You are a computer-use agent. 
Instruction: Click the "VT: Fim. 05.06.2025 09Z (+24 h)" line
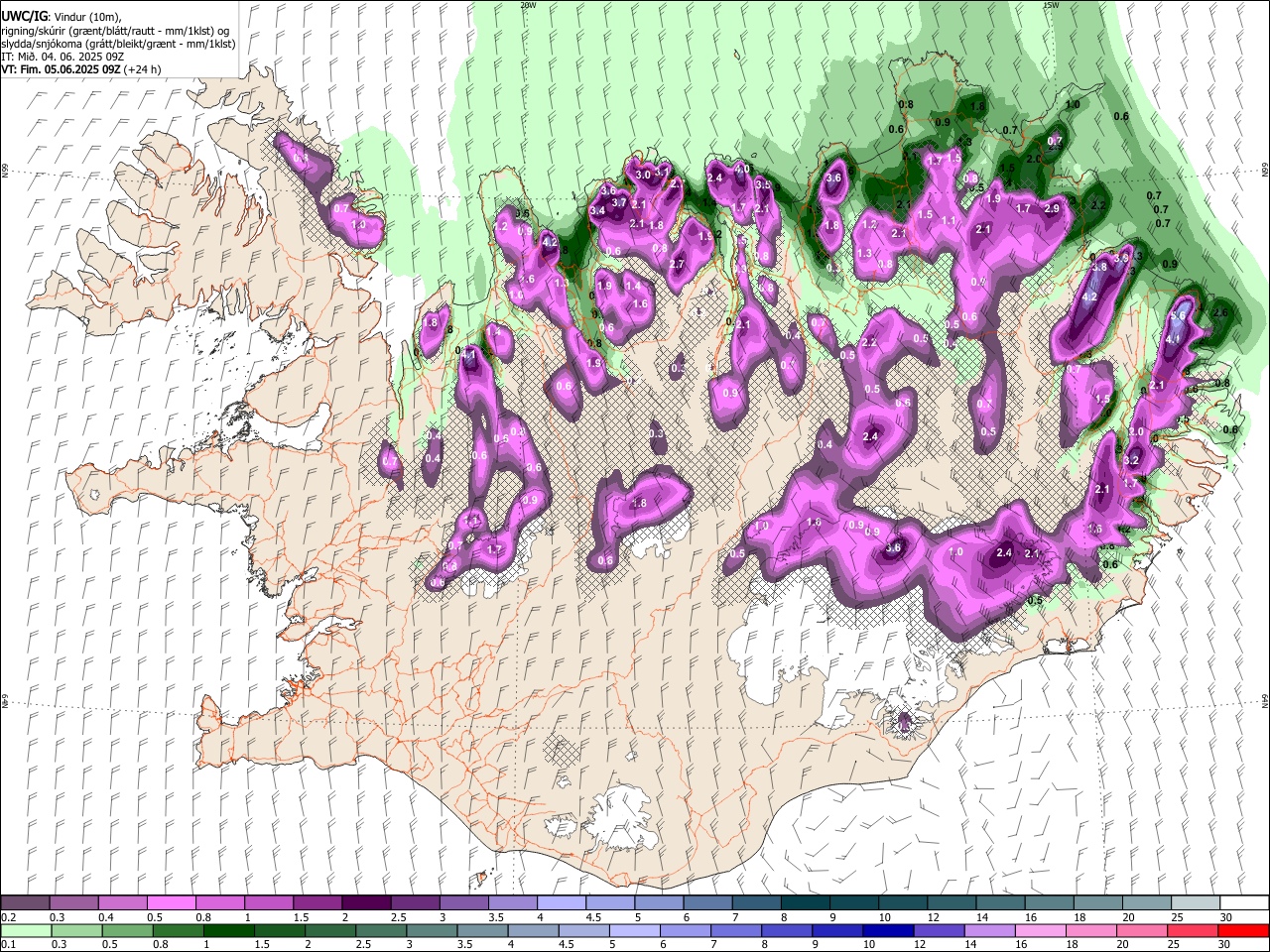click(81, 69)
